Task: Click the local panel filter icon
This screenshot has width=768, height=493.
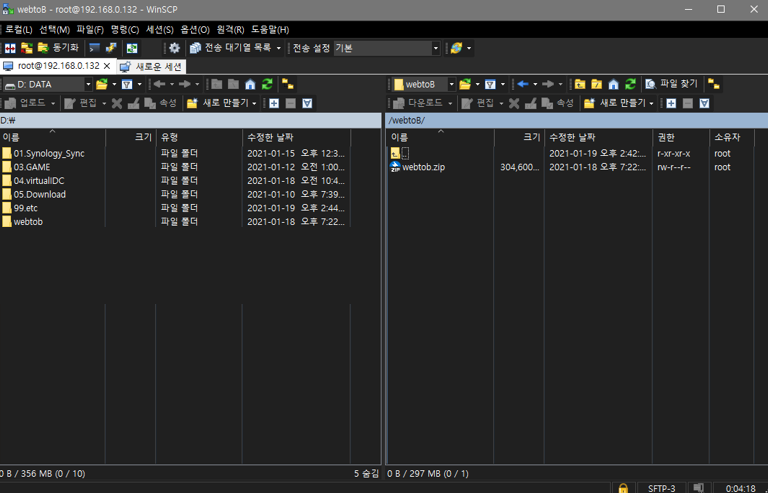Action: 127,85
